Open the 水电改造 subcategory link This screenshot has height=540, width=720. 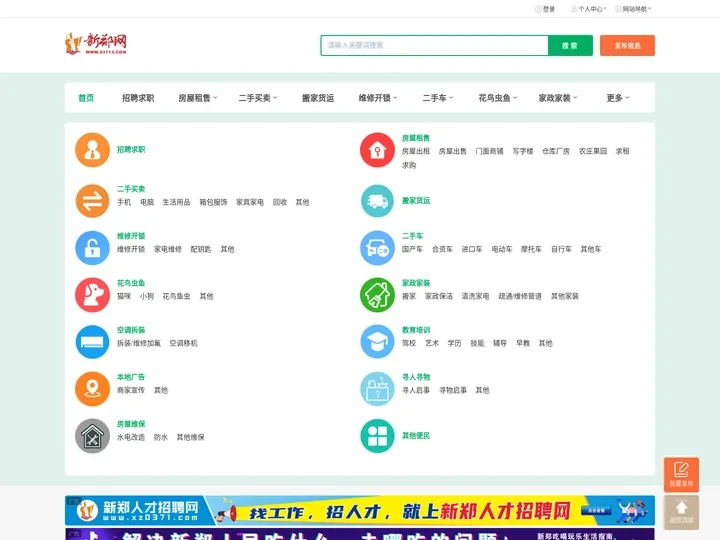131,437
